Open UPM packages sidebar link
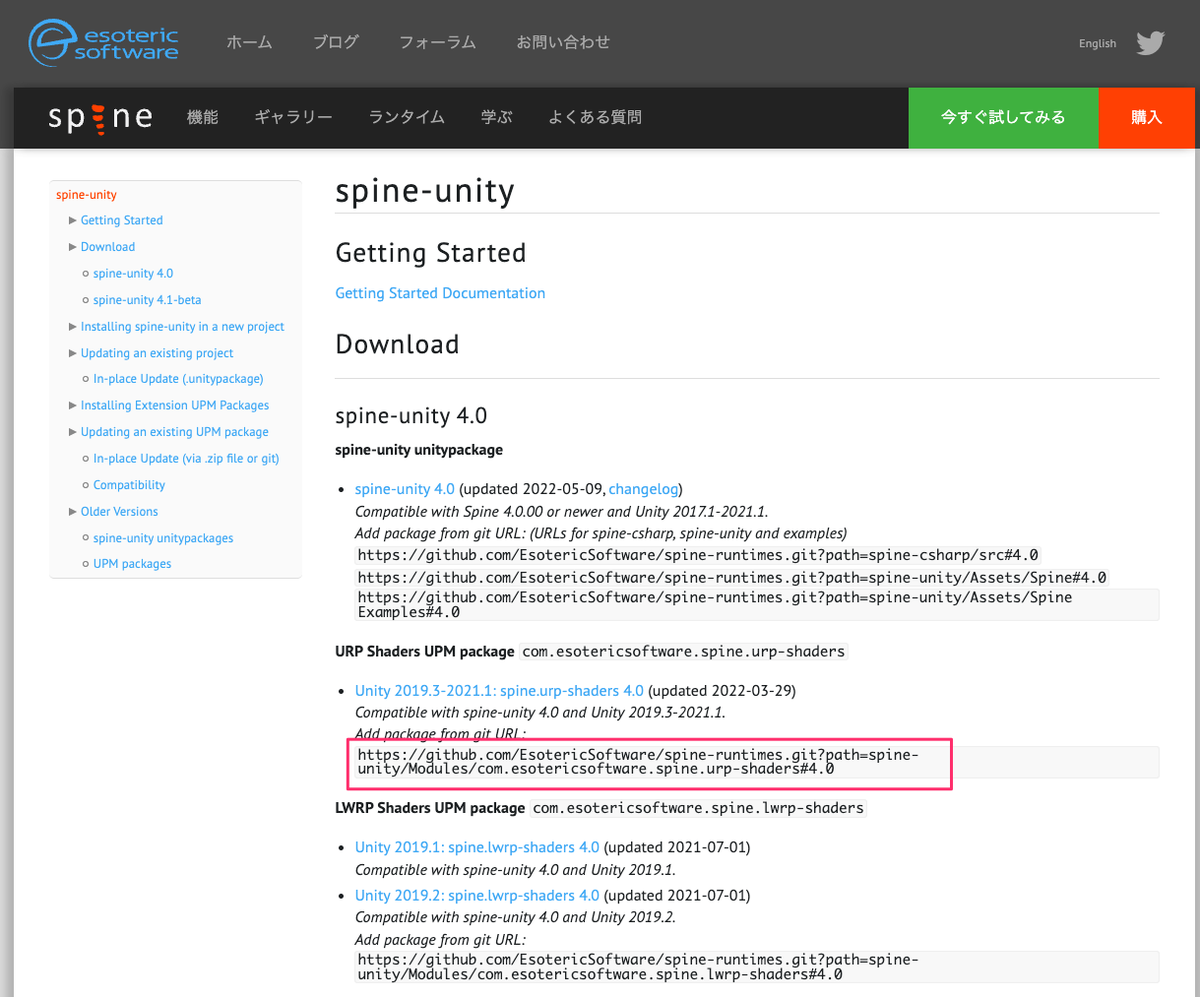 coord(132,564)
